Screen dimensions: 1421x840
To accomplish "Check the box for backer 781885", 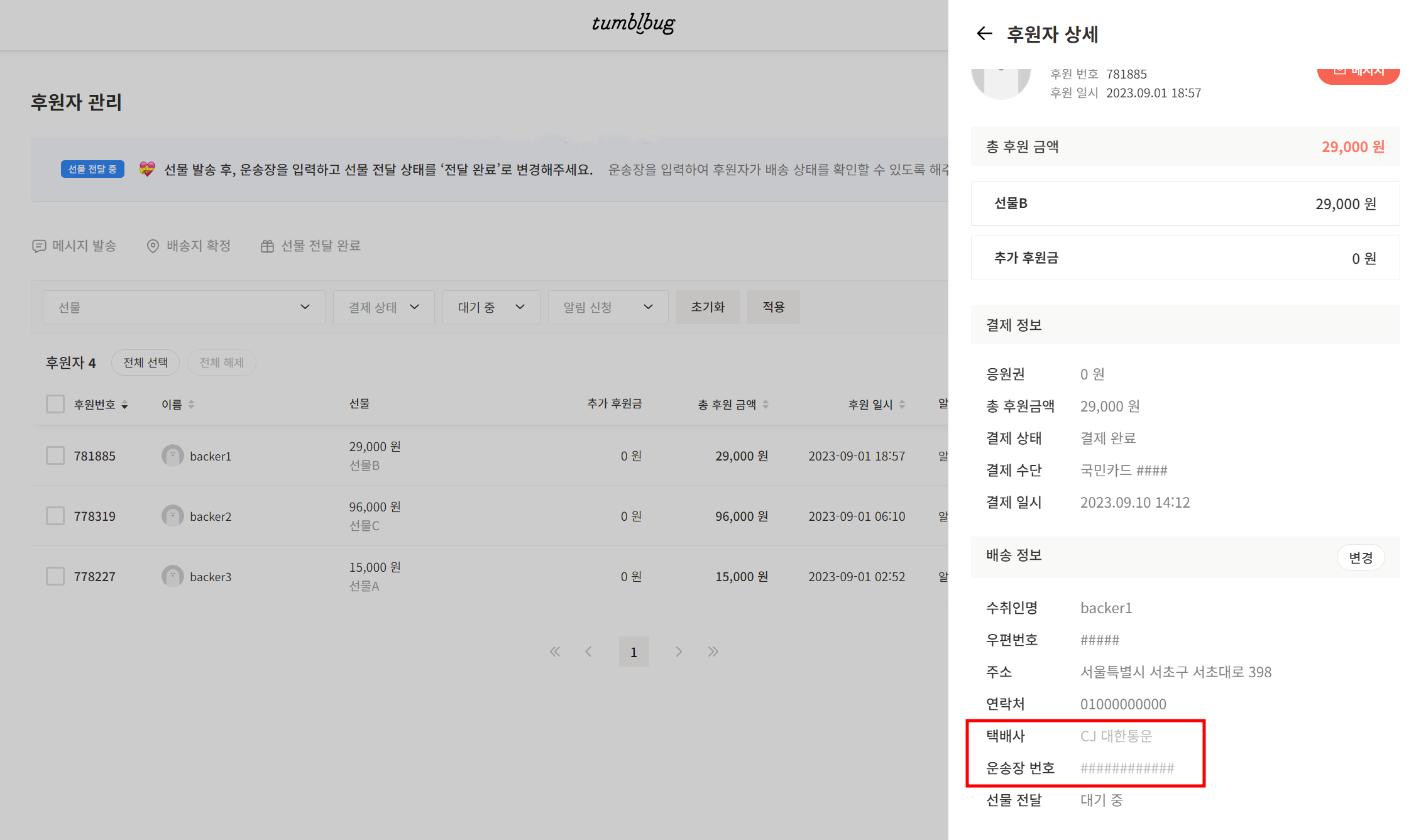I will click(x=55, y=455).
